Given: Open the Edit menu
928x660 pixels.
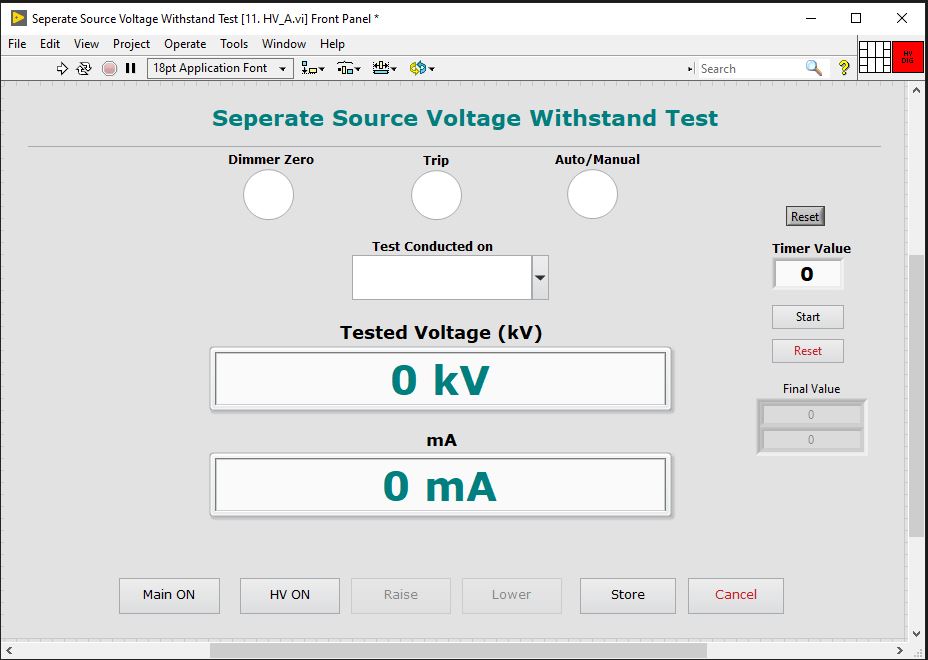Looking at the screenshot, I should [x=50, y=44].
